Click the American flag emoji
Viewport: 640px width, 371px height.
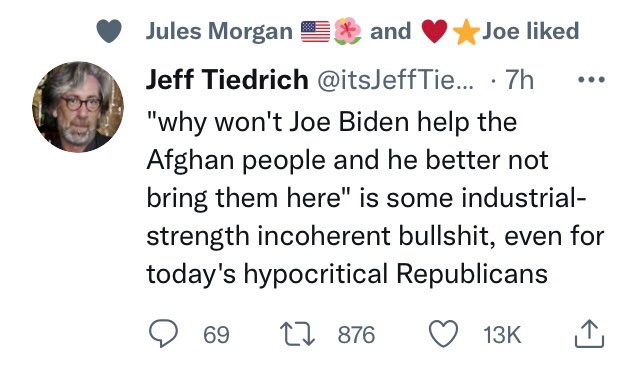click(x=316, y=31)
